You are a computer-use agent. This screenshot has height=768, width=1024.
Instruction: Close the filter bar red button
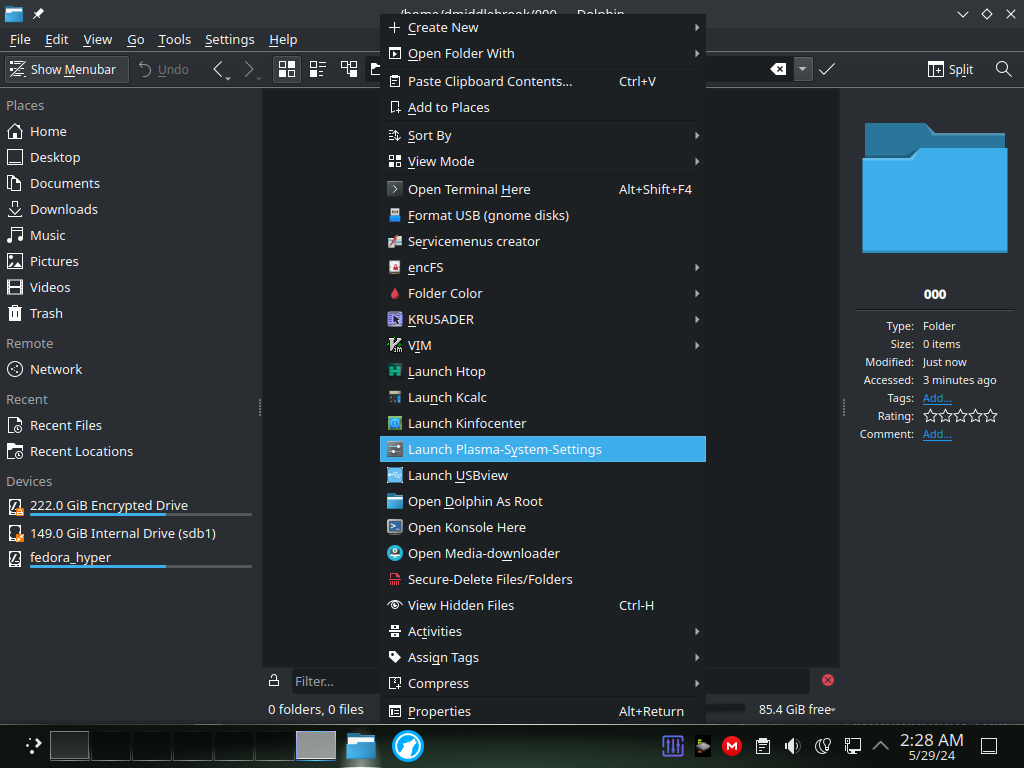point(827,680)
